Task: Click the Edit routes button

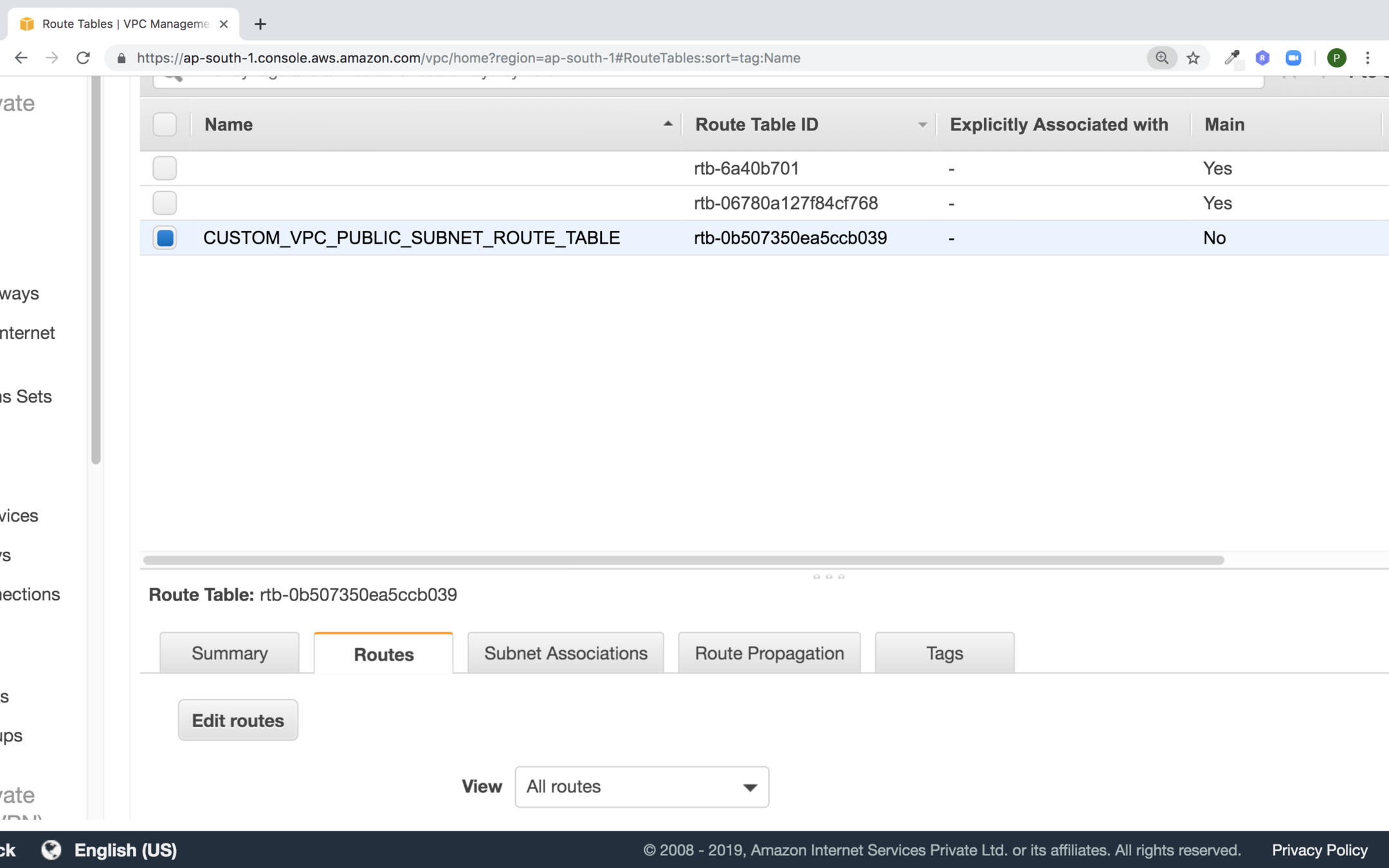Action: [238, 720]
